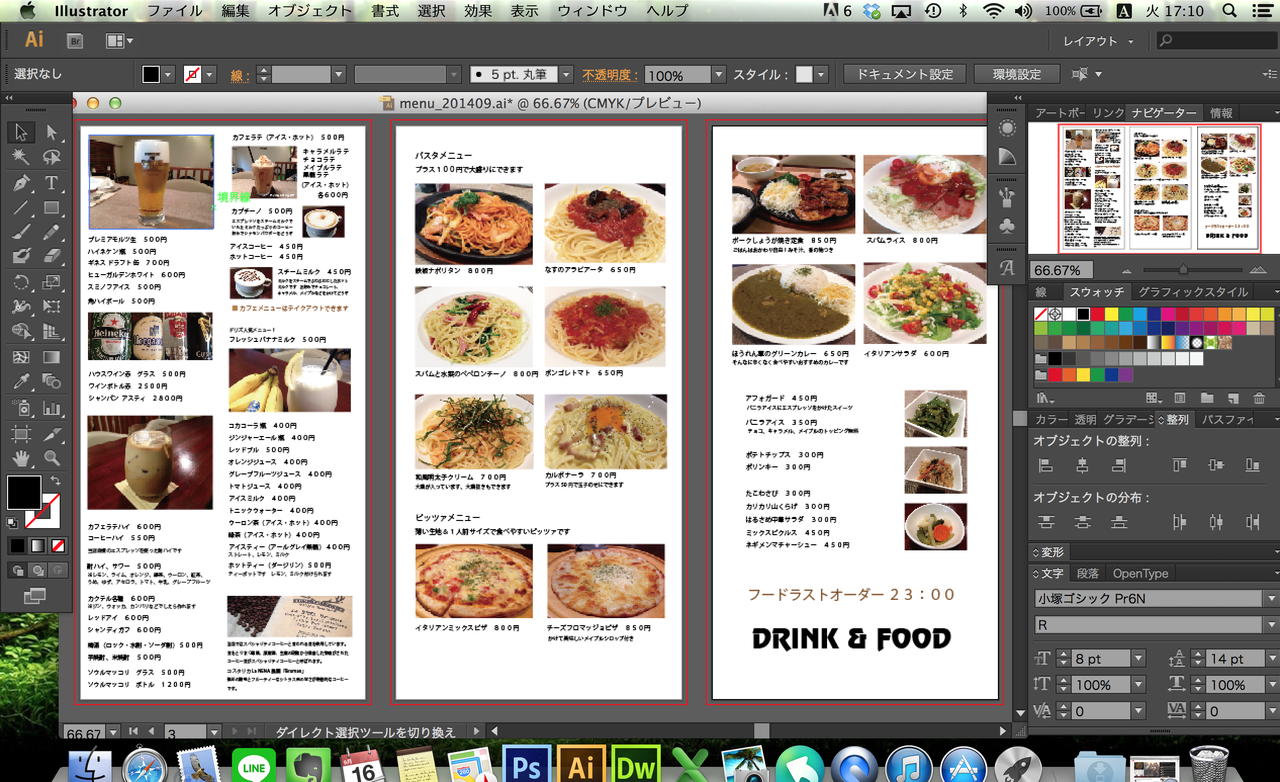Select the Magic Wand tool

click(21, 157)
